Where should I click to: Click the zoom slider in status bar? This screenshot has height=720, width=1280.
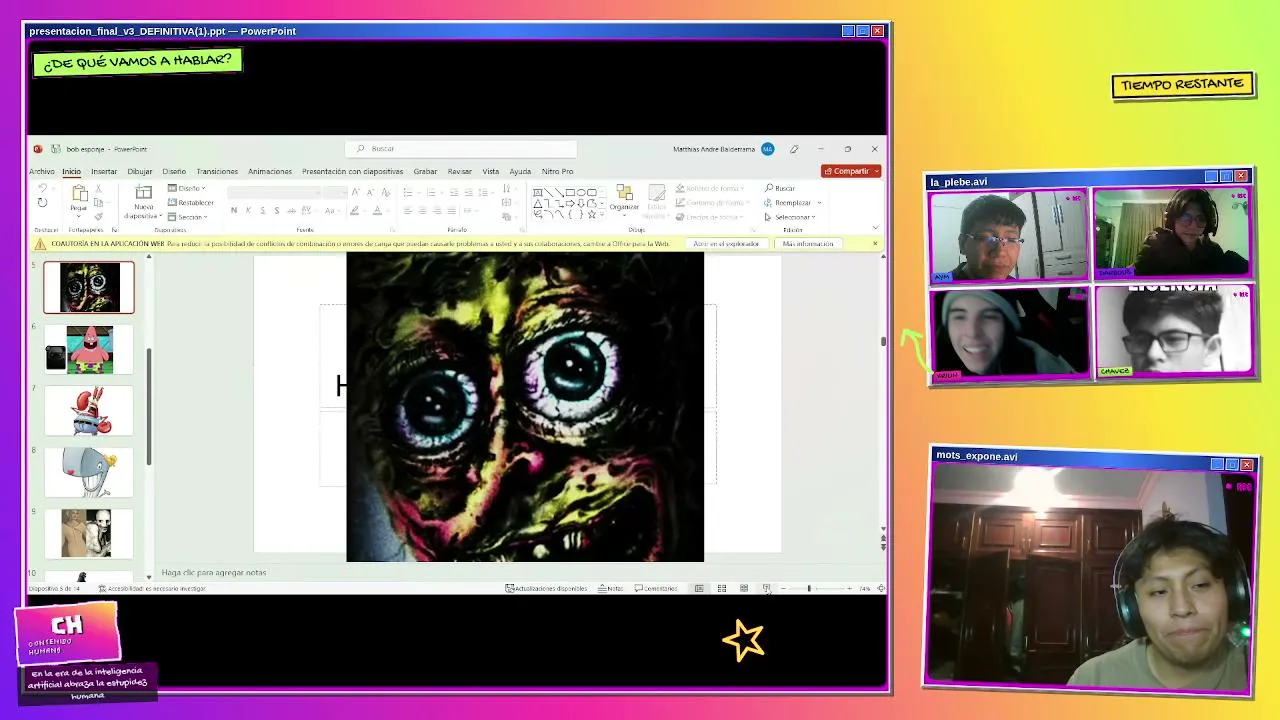pyautogui.click(x=816, y=588)
